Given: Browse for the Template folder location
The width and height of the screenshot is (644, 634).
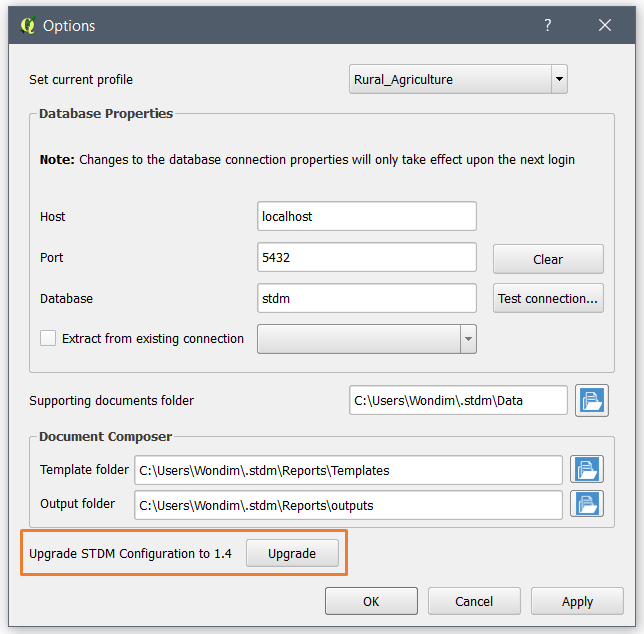Looking at the screenshot, I should [x=586, y=469].
